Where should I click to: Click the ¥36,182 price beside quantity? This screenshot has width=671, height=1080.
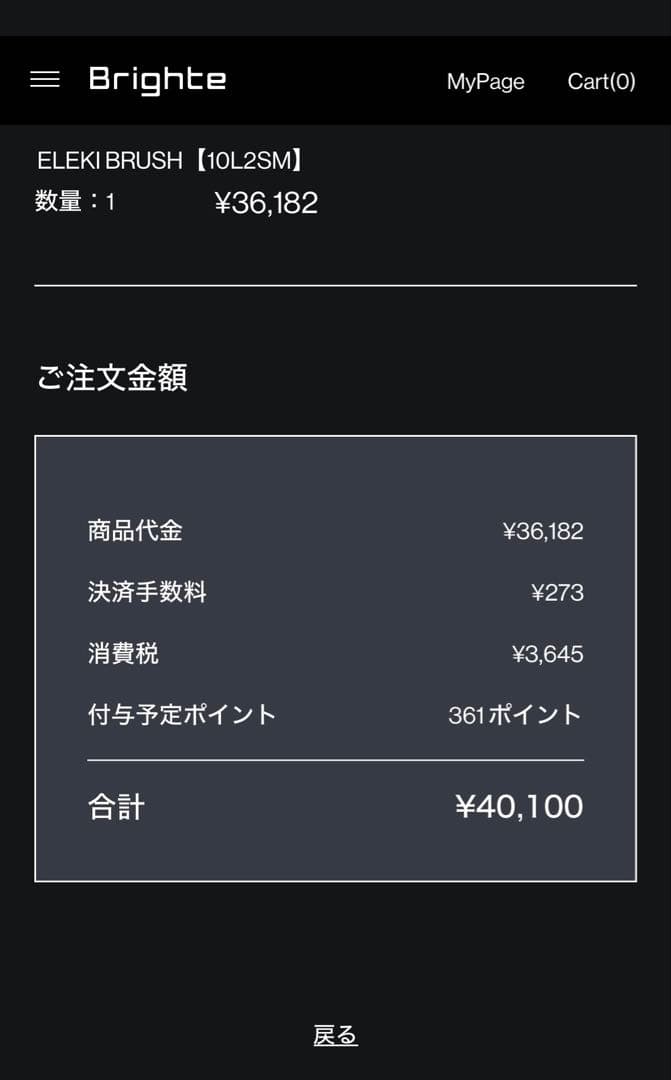point(266,203)
